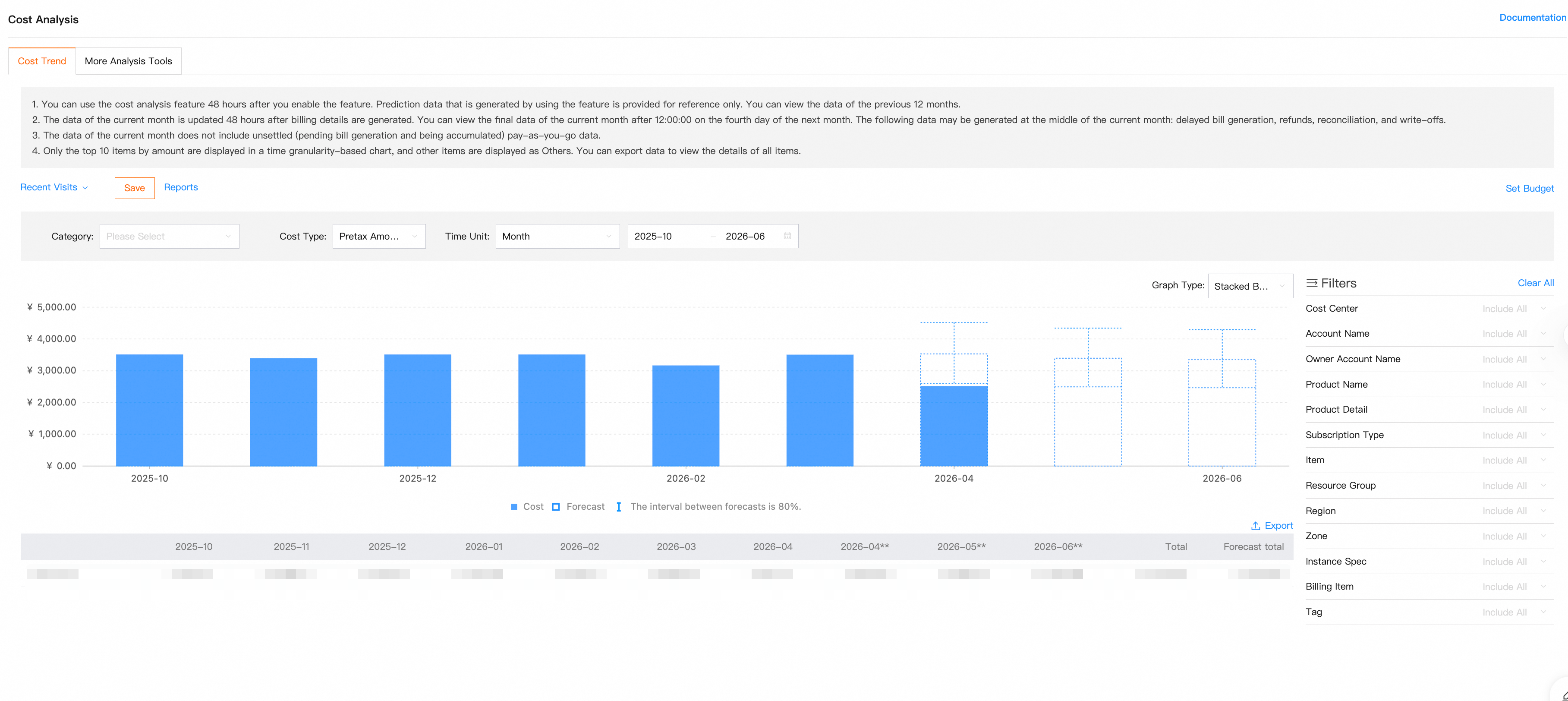This screenshot has width=1568, height=701.
Task: Switch to Cost Trend tab
Action: 42,61
